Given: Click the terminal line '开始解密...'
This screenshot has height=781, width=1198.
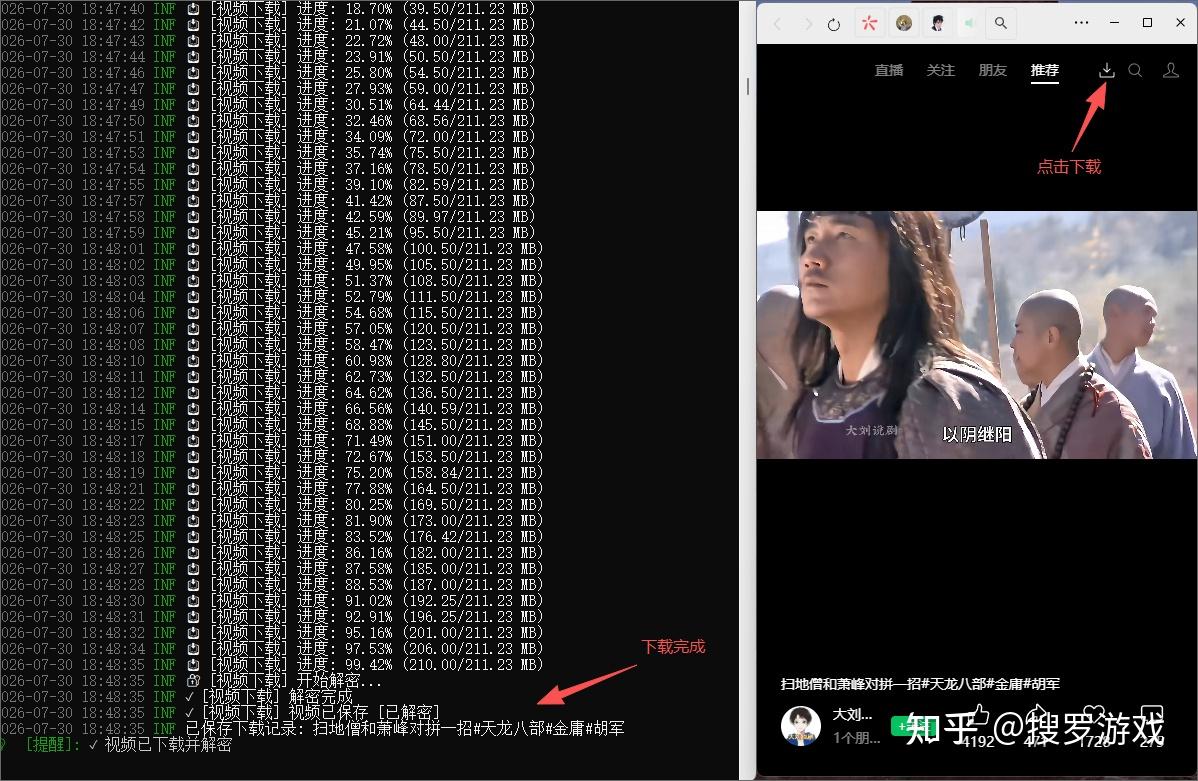Looking at the screenshot, I should coord(191,680).
